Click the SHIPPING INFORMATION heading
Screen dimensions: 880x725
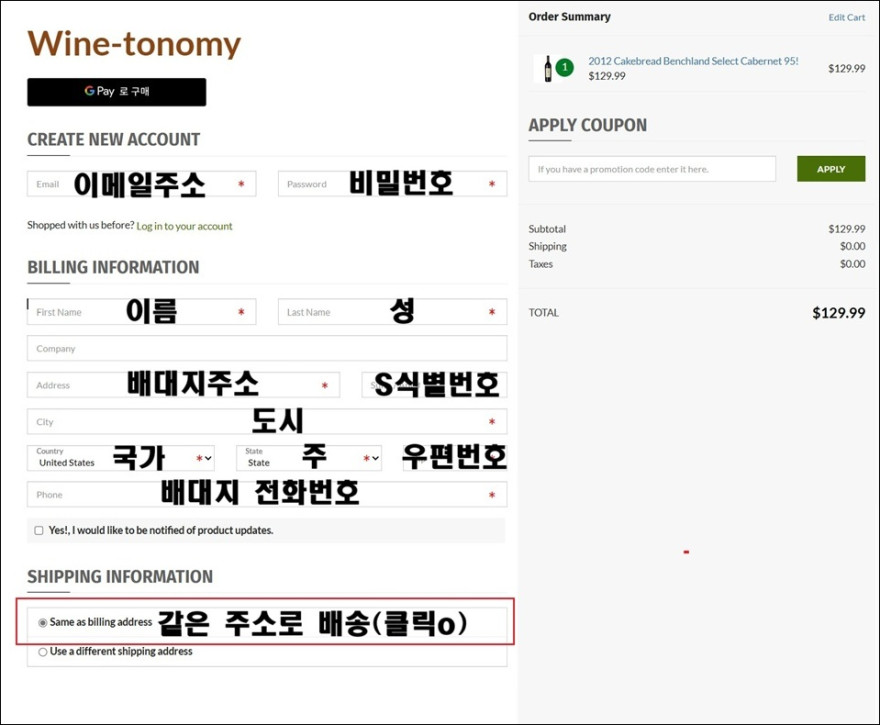pos(120,576)
